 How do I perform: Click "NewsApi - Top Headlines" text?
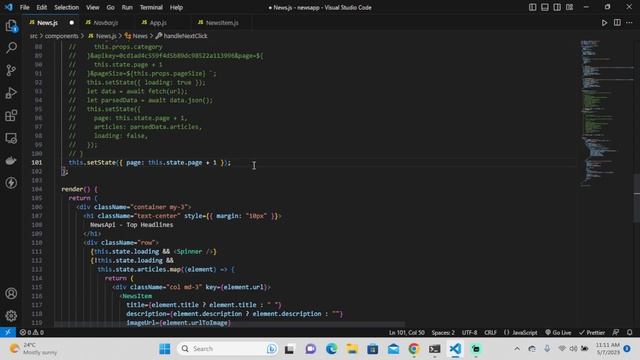click(131, 225)
